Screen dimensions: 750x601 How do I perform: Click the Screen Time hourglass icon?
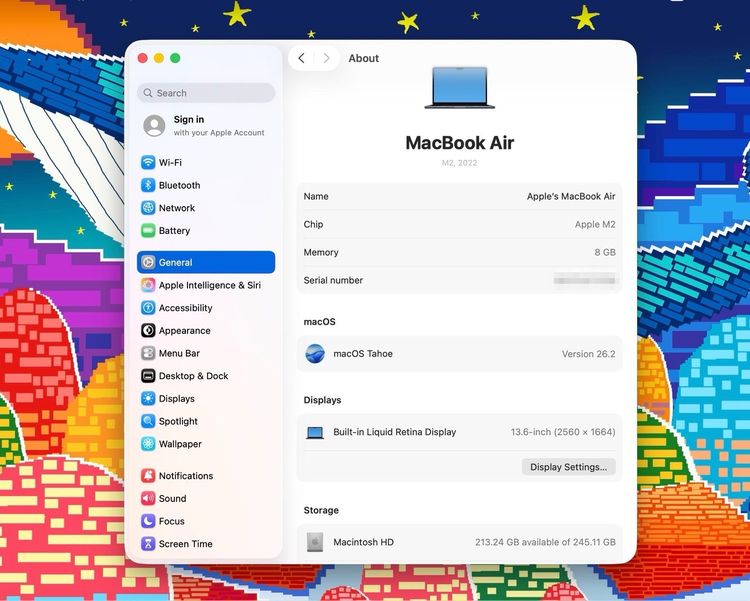pos(148,544)
